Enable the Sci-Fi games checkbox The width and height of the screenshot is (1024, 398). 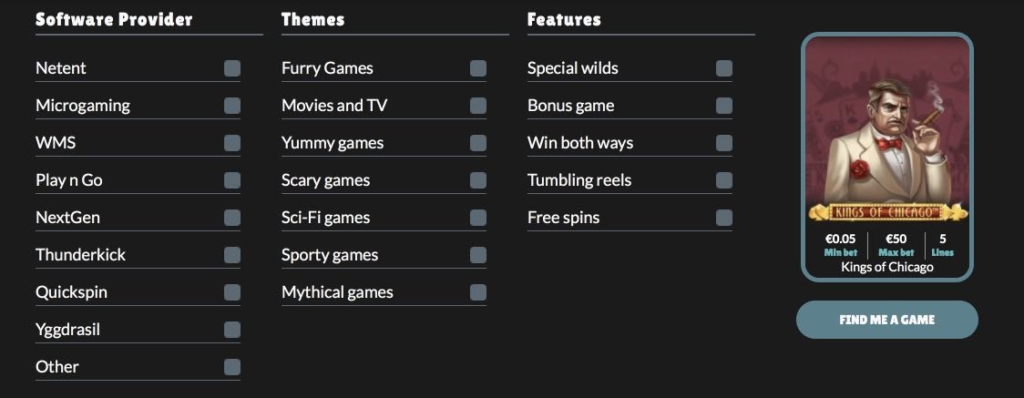478,218
